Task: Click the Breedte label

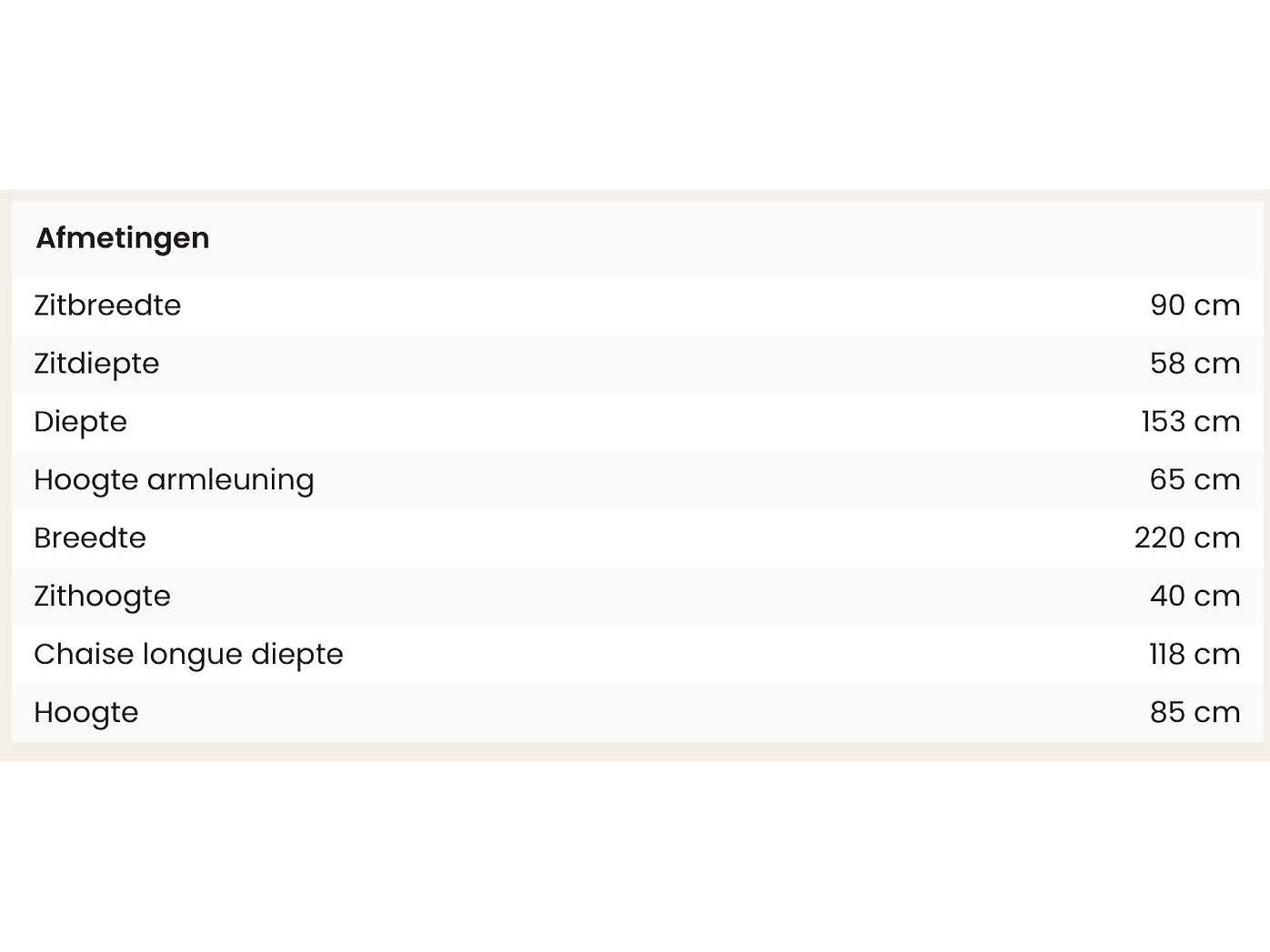Action: click(90, 538)
